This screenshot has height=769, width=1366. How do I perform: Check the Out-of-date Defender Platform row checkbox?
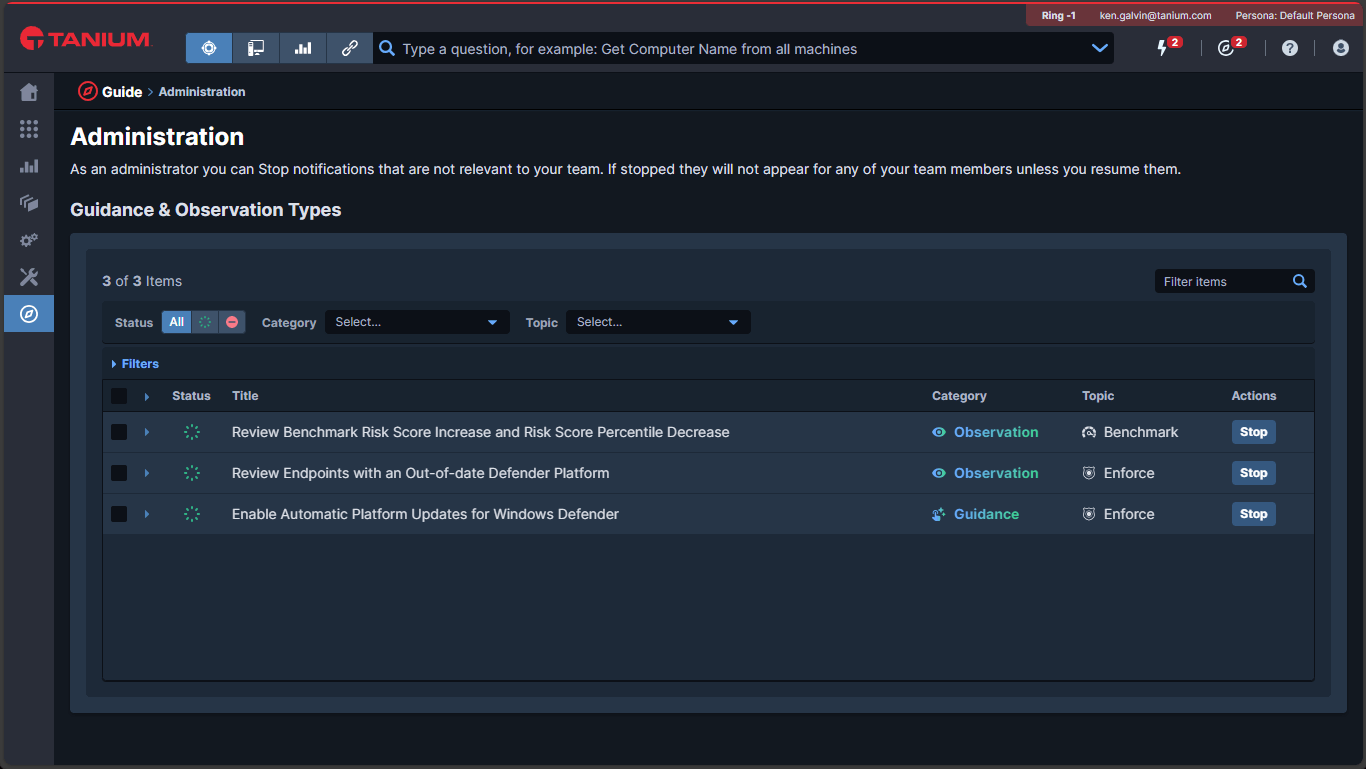tap(119, 473)
